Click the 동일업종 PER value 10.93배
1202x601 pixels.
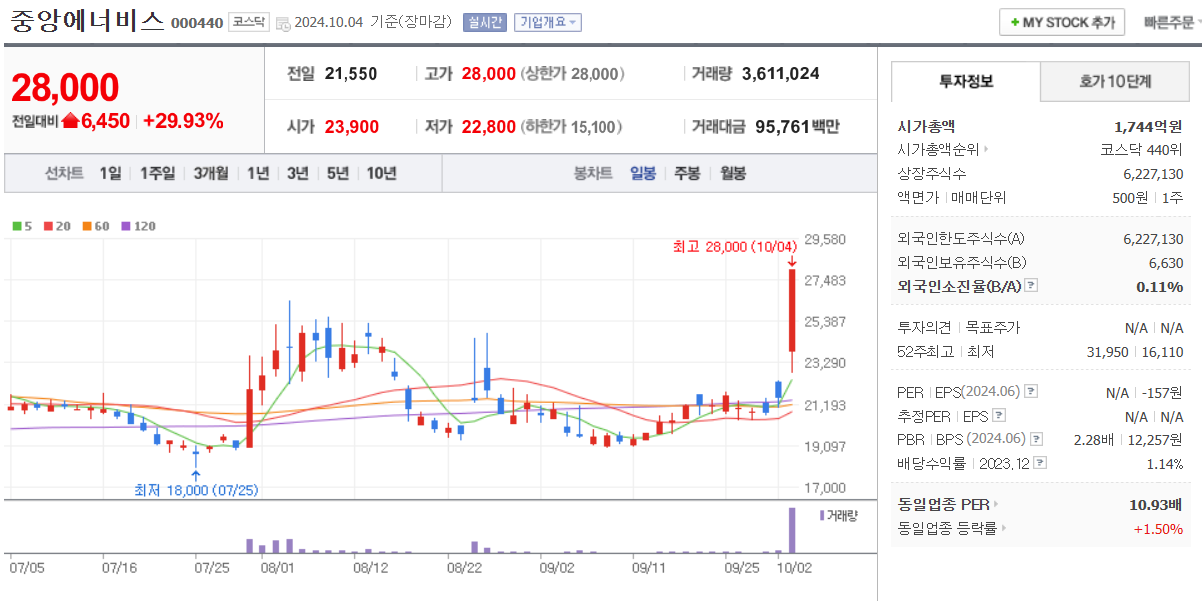pyautogui.click(x=1156, y=504)
